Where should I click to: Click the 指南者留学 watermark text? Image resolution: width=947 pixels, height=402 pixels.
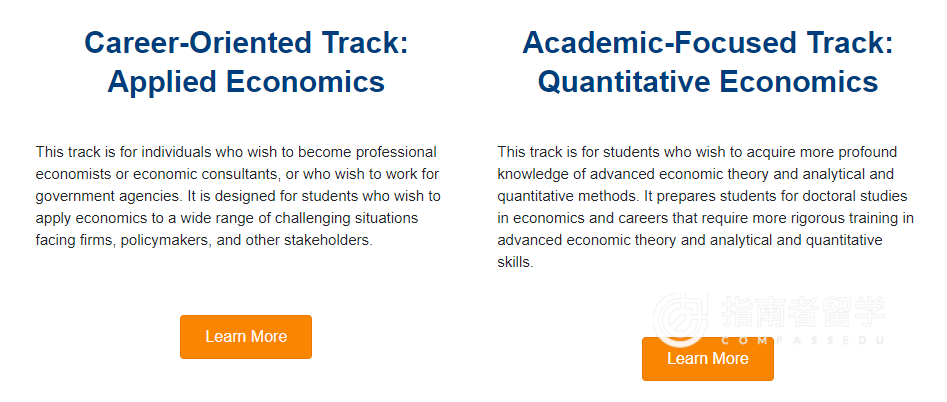point(803,312)
